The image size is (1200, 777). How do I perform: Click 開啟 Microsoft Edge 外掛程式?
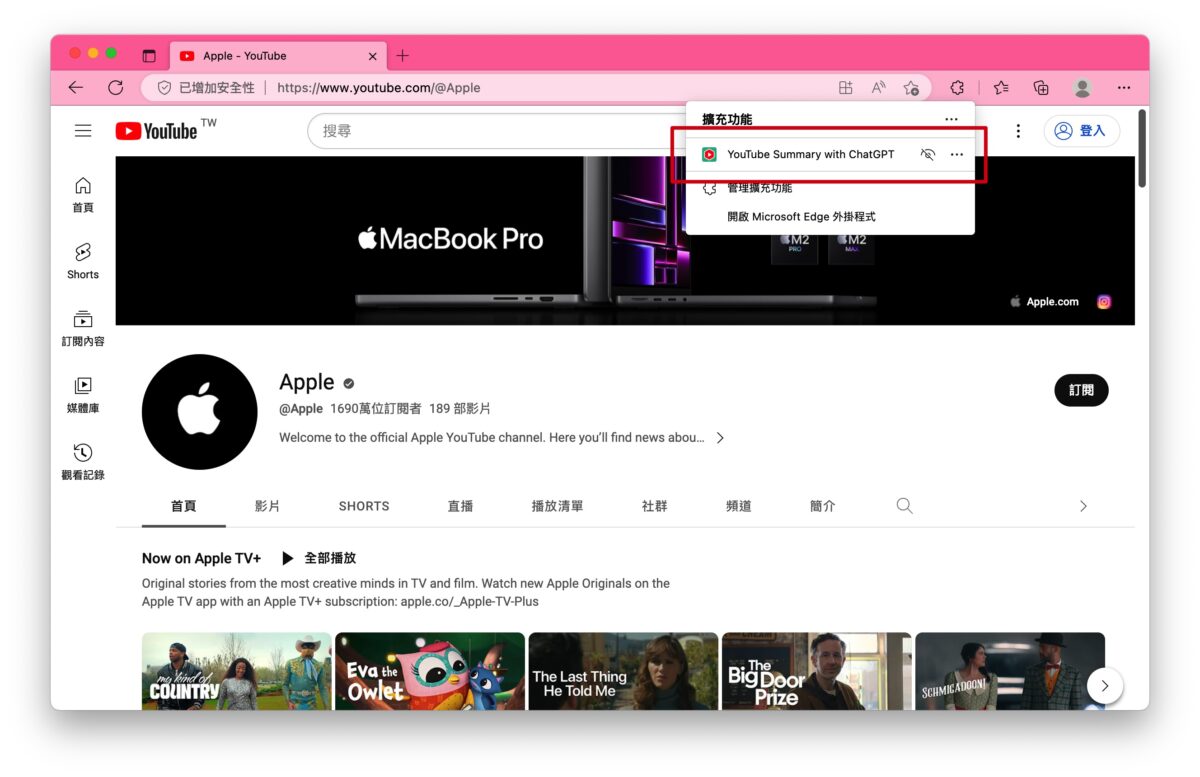pyautogui.click(x=801, y=217)
